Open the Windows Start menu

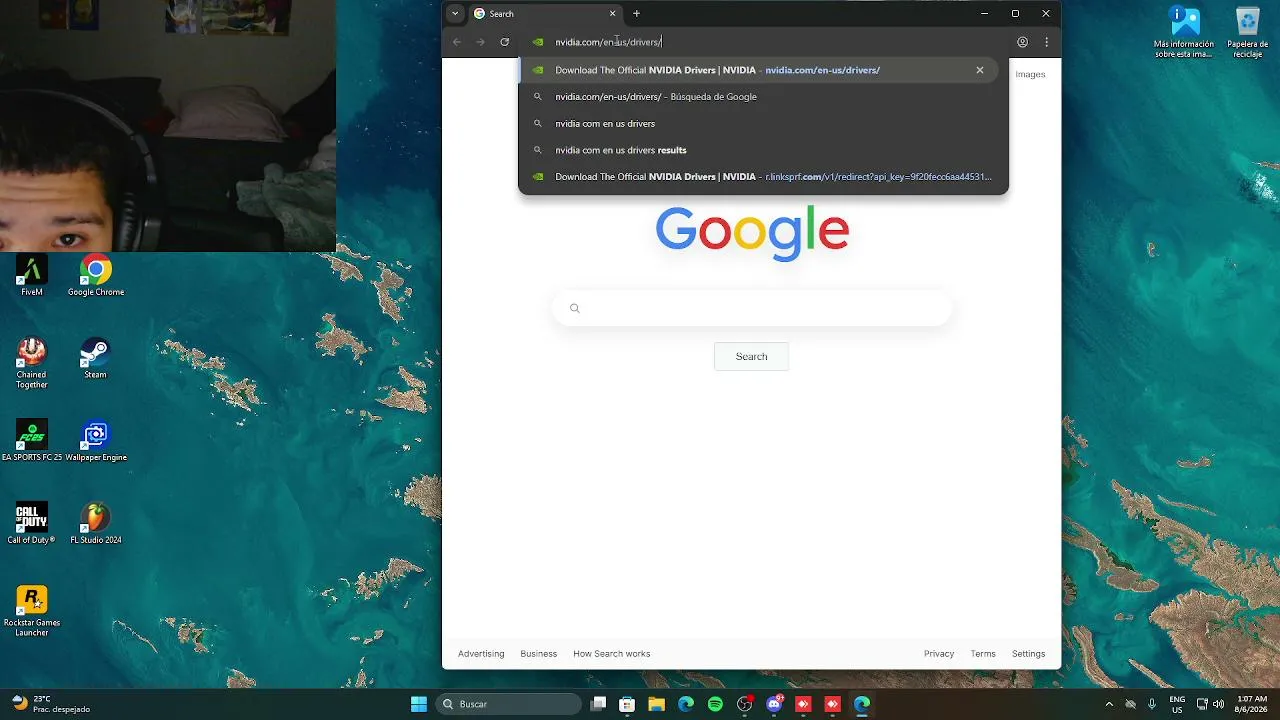(419, 704)
